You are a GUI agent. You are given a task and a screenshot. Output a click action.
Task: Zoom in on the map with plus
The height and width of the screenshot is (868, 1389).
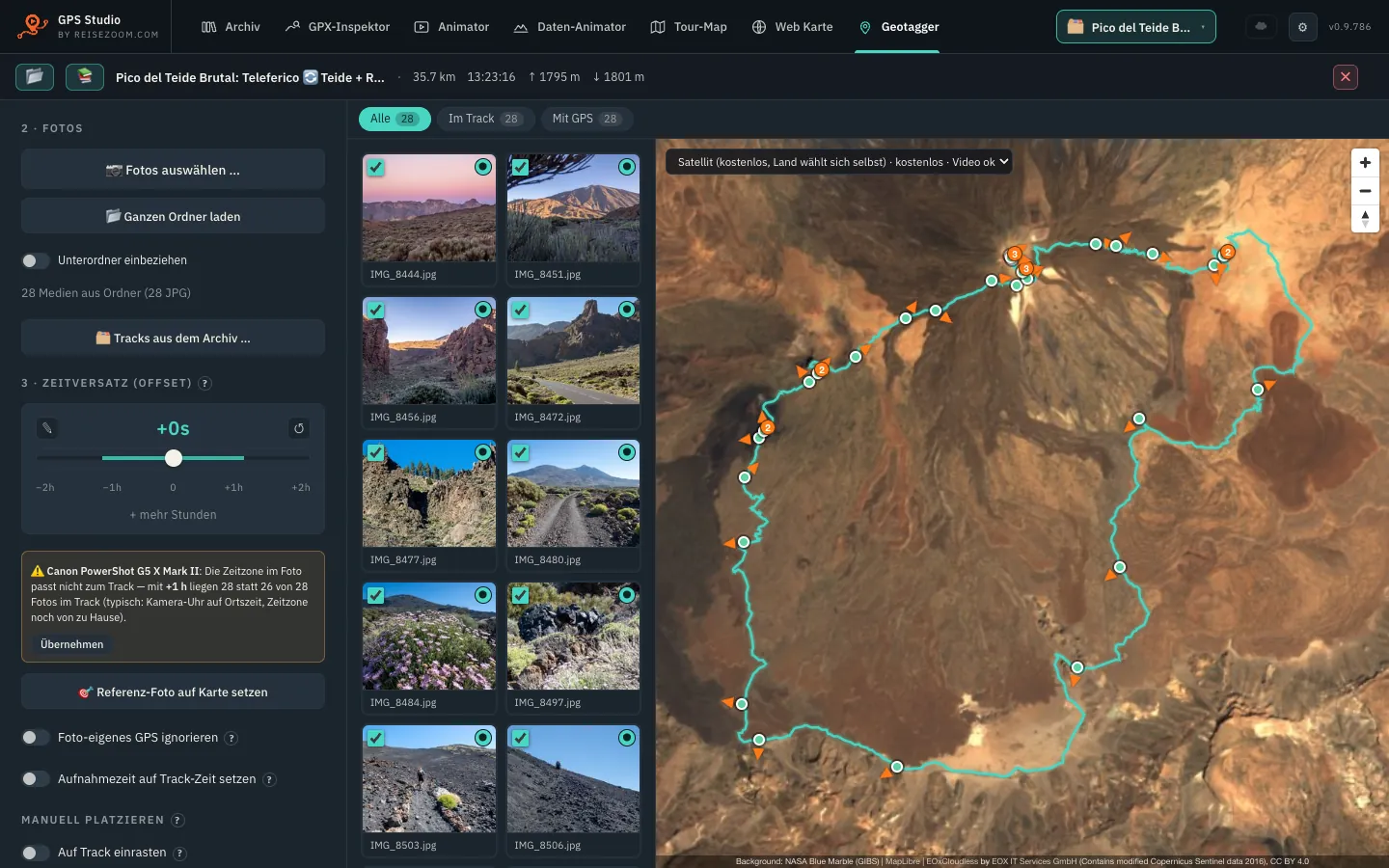[1365, 163]
